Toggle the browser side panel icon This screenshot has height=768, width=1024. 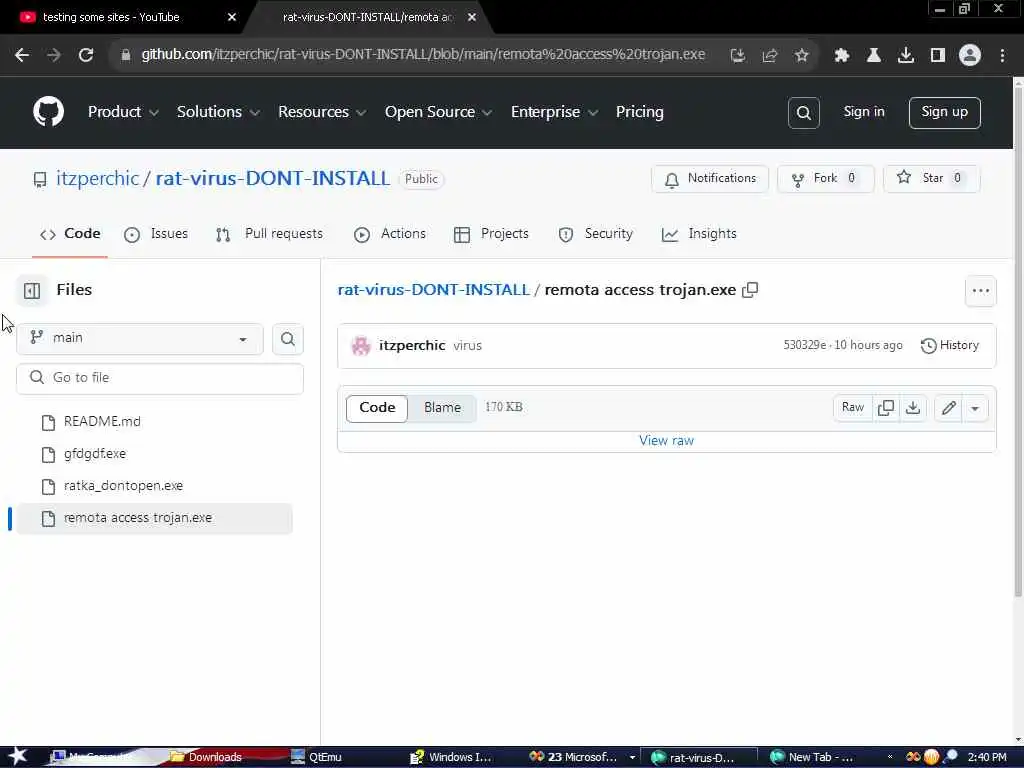point(938,56)
